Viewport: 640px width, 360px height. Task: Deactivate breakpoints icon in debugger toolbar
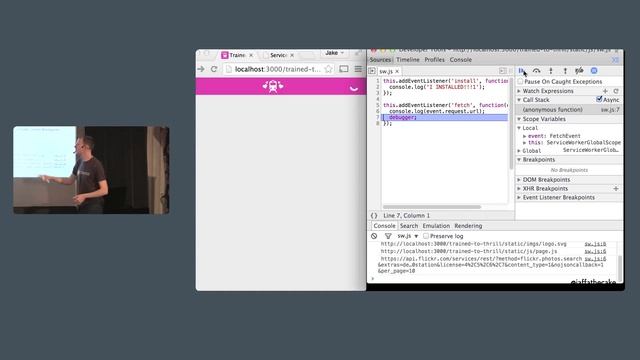(579, 71)
